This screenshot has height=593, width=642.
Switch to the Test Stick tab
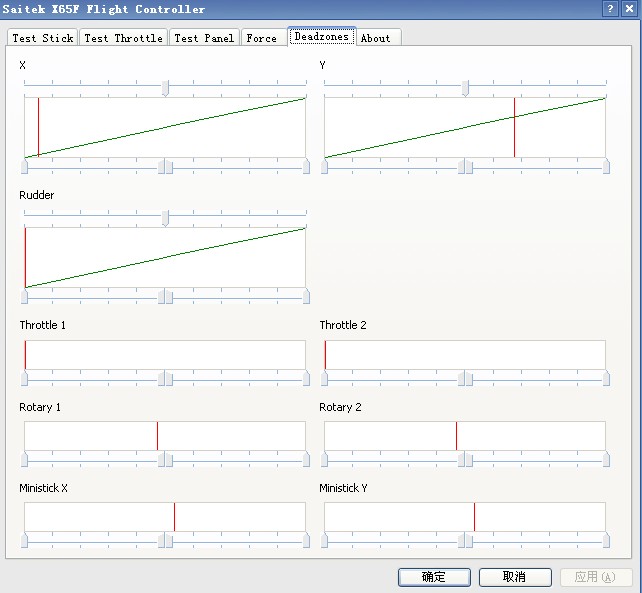(x=43, y=38)
